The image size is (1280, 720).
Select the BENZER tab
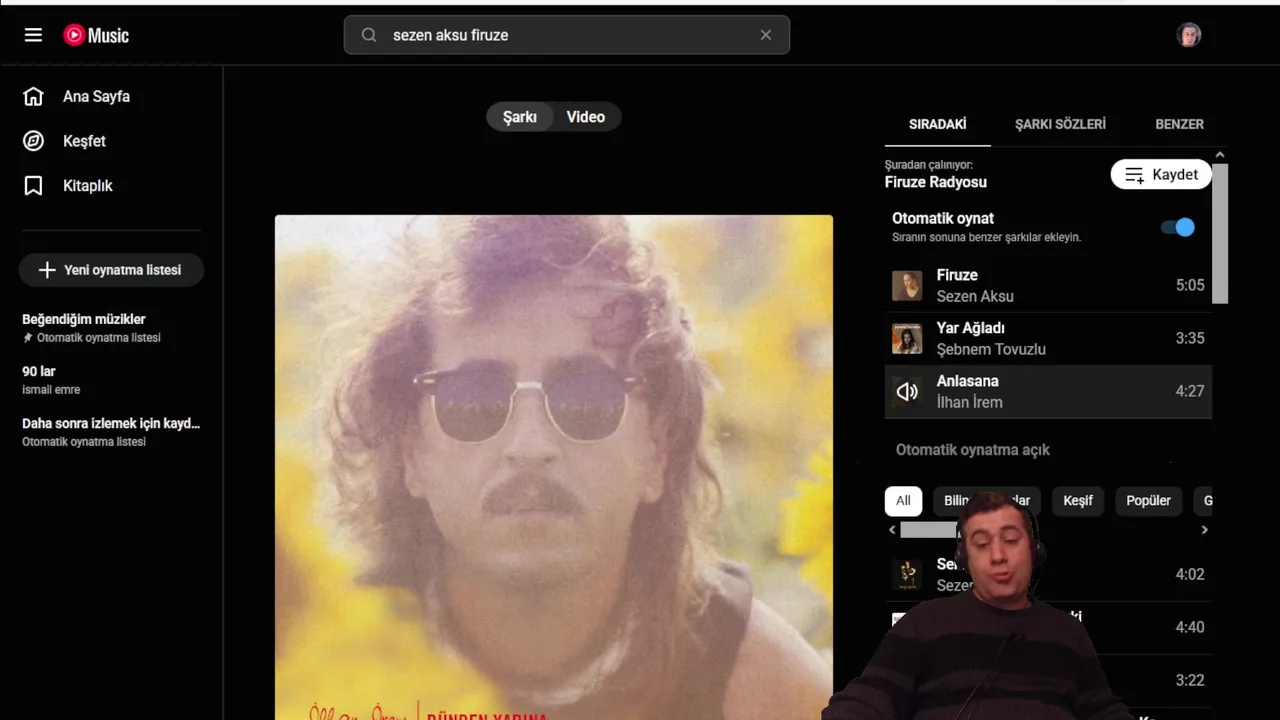coord(1179,124)
